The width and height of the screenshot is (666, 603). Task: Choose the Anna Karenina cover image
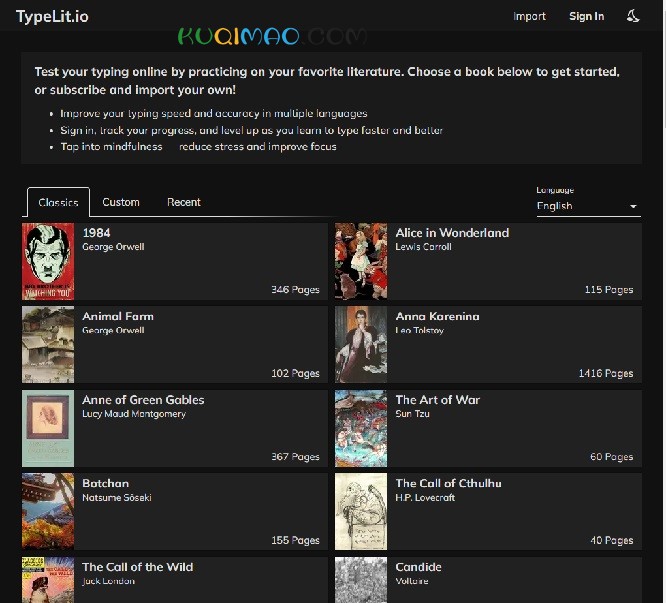click(x=361, y=345)
